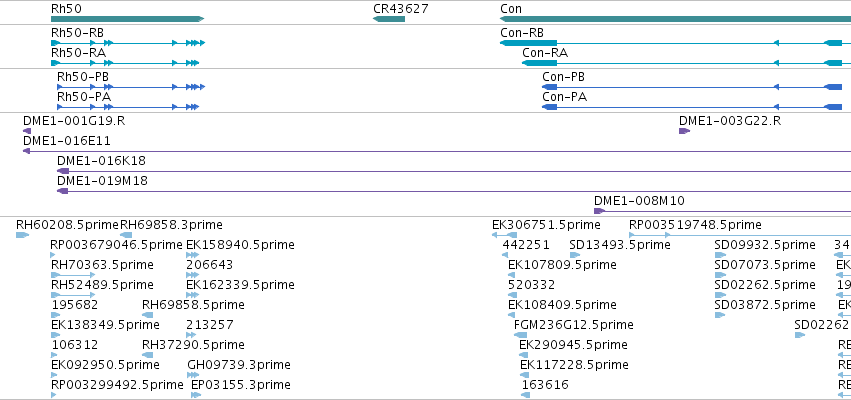Click the RP003519748.5prime feature line
The image size is (851, 400).
(x=740, y=235)
